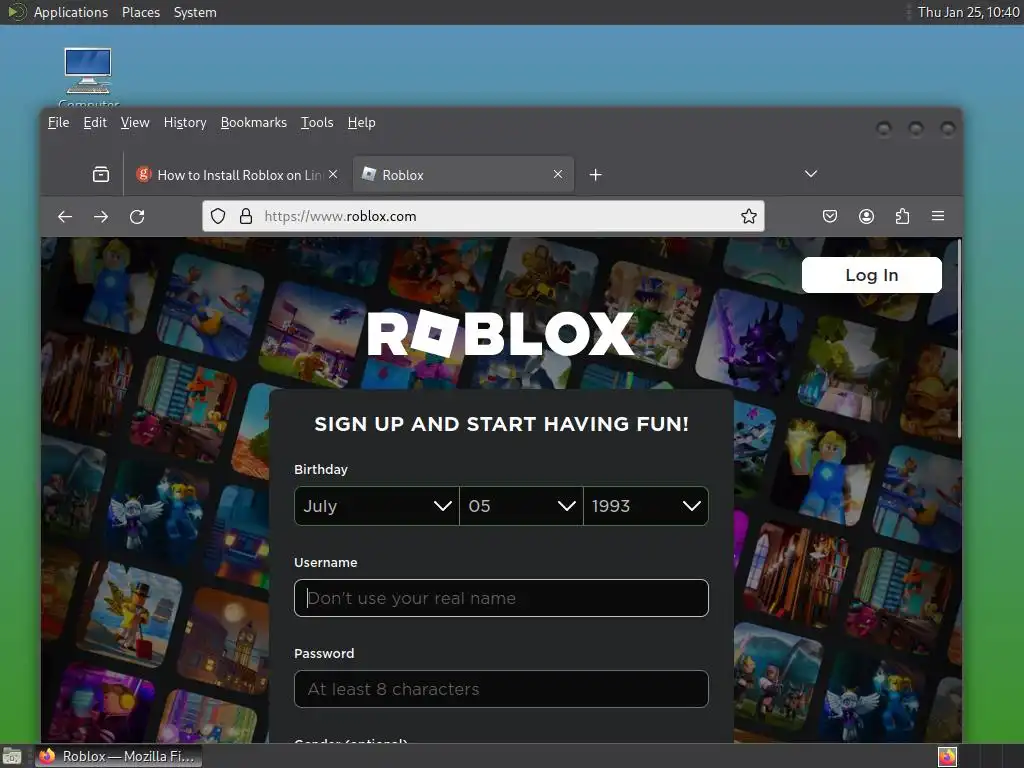Open the Firefox View icon beside tabs
The width and height of the screenshot is (1024, 768).
[x=101, y=174]
